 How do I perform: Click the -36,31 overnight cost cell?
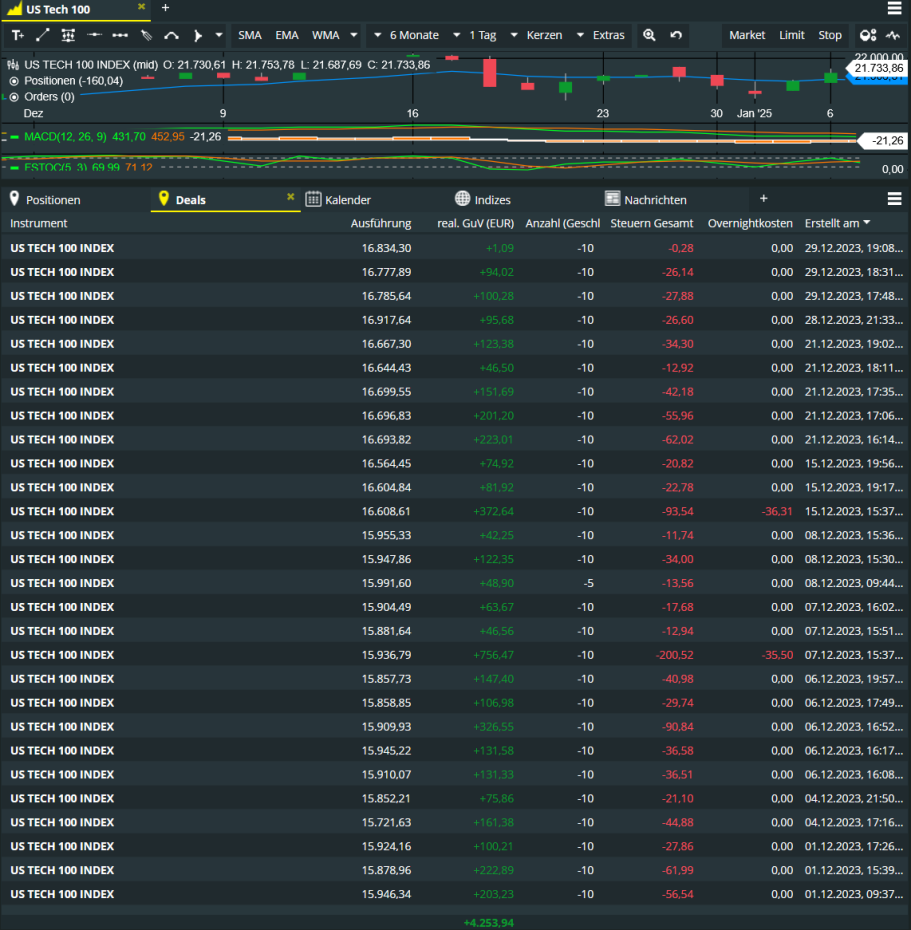(778, 511)
